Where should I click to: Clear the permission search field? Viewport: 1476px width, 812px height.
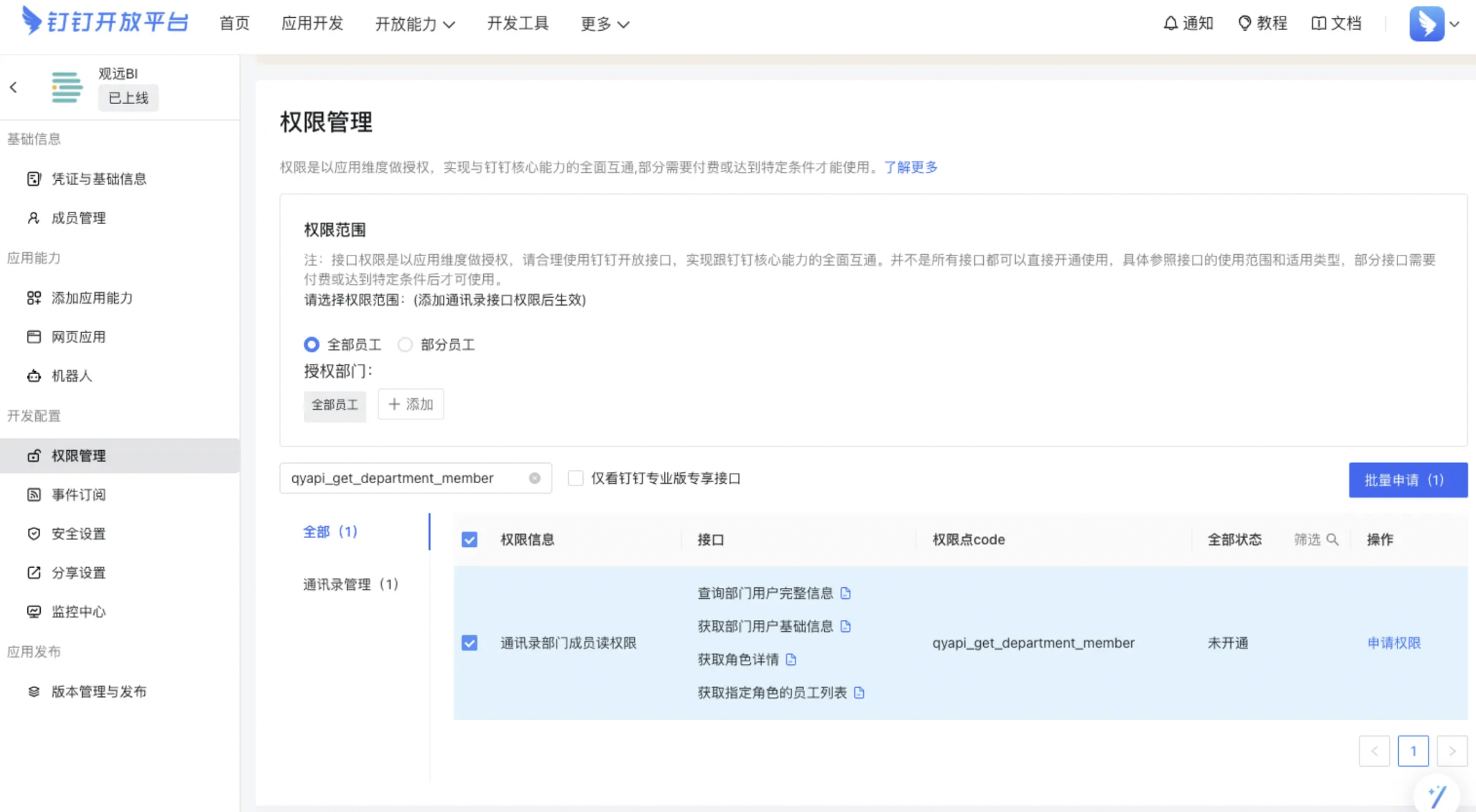(x=534, y=478)
